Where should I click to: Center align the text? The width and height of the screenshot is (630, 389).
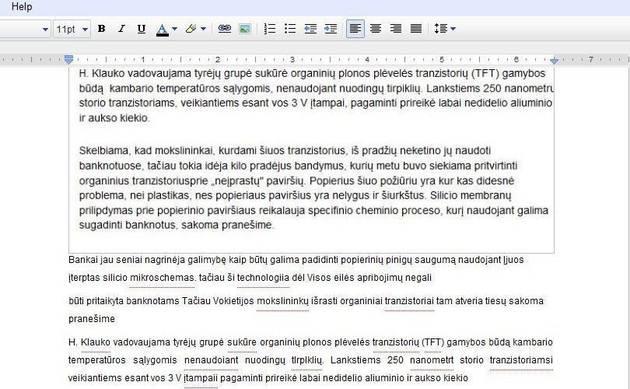[376, 29]
